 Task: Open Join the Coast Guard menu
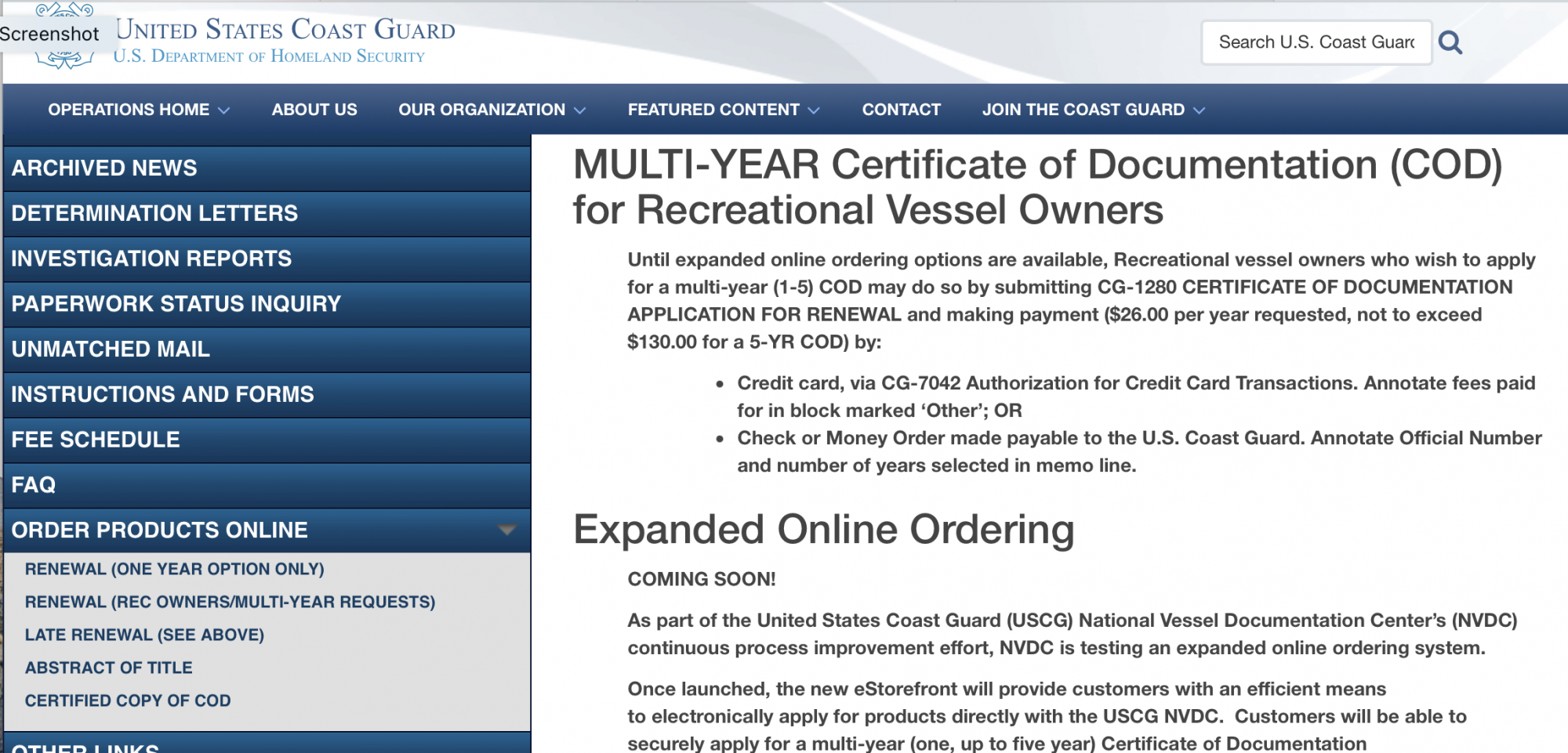click(1083, 110)
